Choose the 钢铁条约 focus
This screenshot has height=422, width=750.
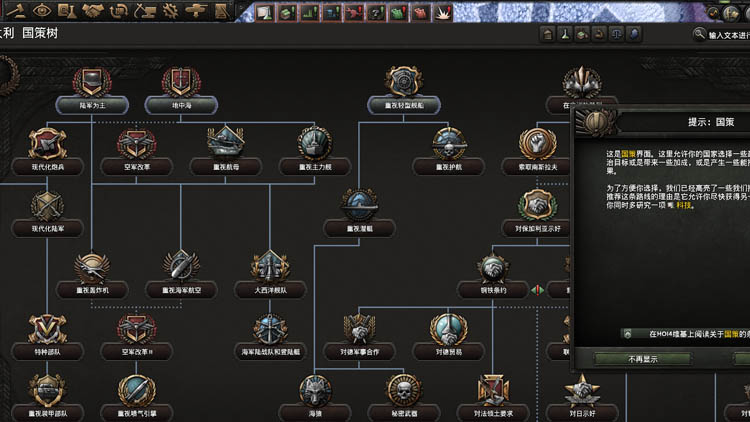coord(491,270)
